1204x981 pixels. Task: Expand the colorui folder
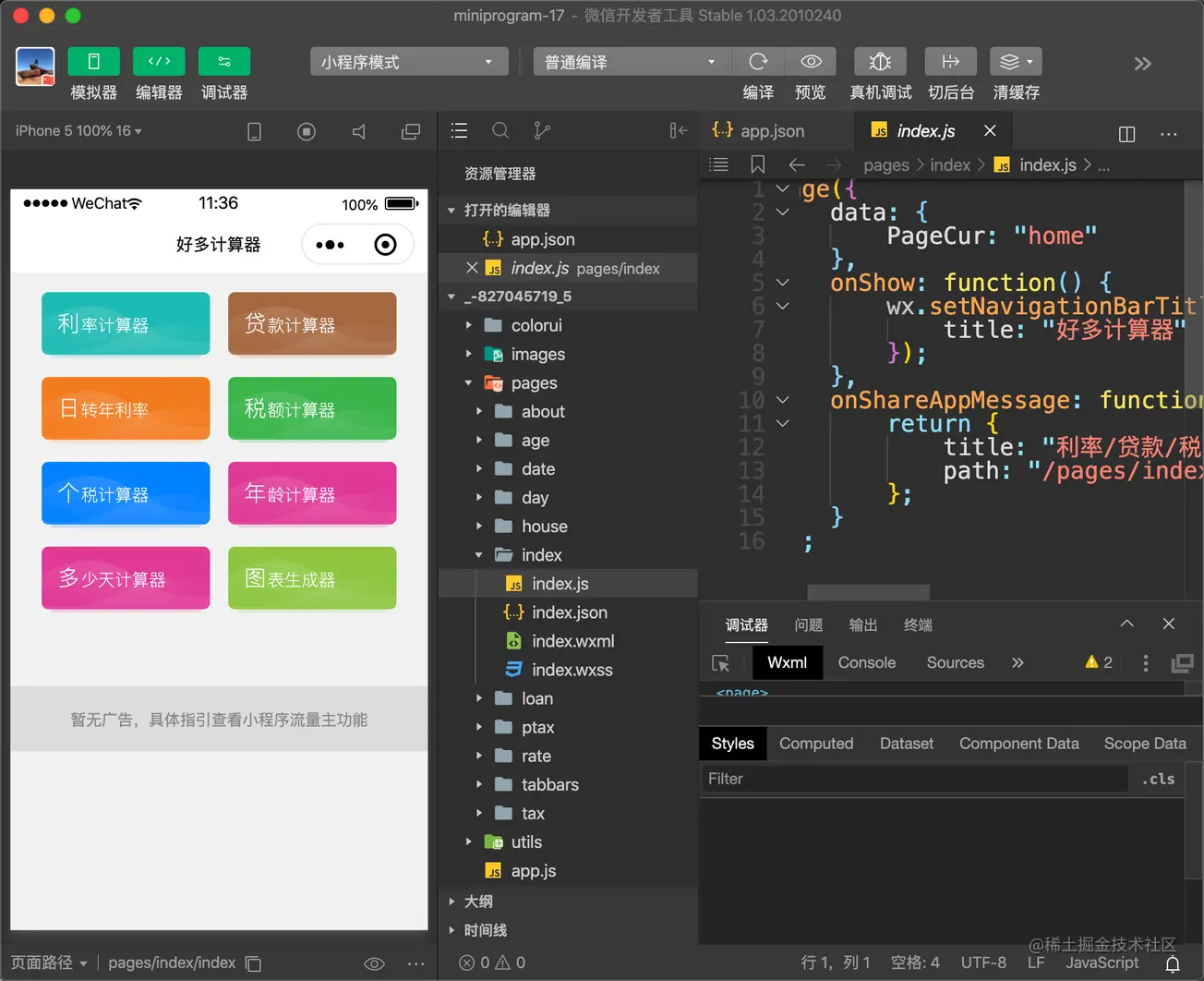(536, 325)
